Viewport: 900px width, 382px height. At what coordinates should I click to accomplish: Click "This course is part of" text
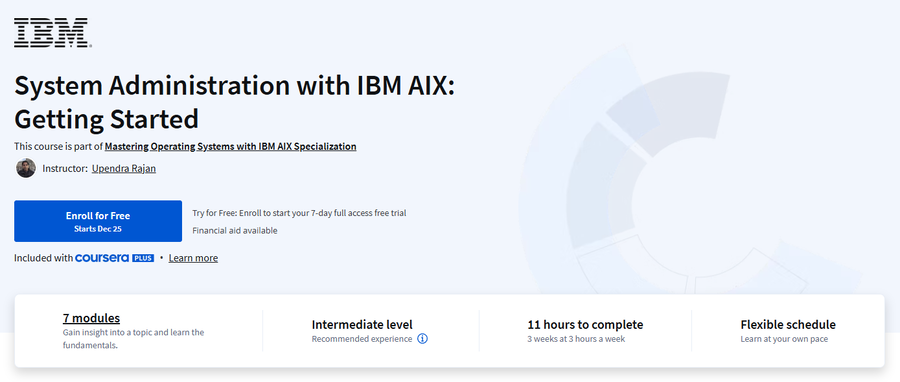58,146
